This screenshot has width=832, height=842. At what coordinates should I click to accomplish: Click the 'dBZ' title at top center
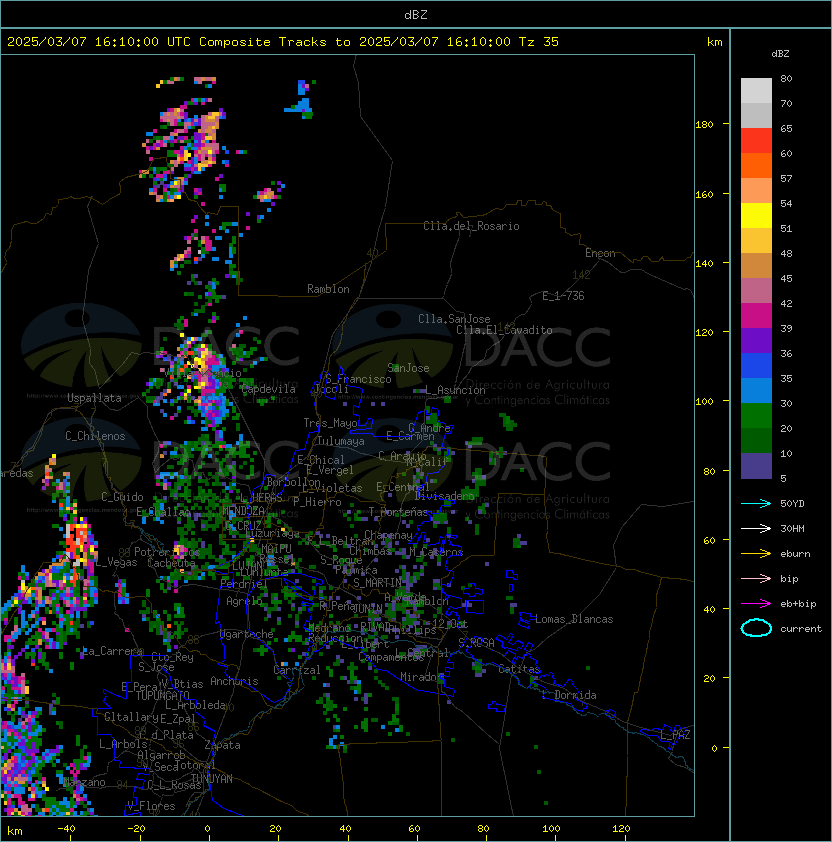[416, 15]
